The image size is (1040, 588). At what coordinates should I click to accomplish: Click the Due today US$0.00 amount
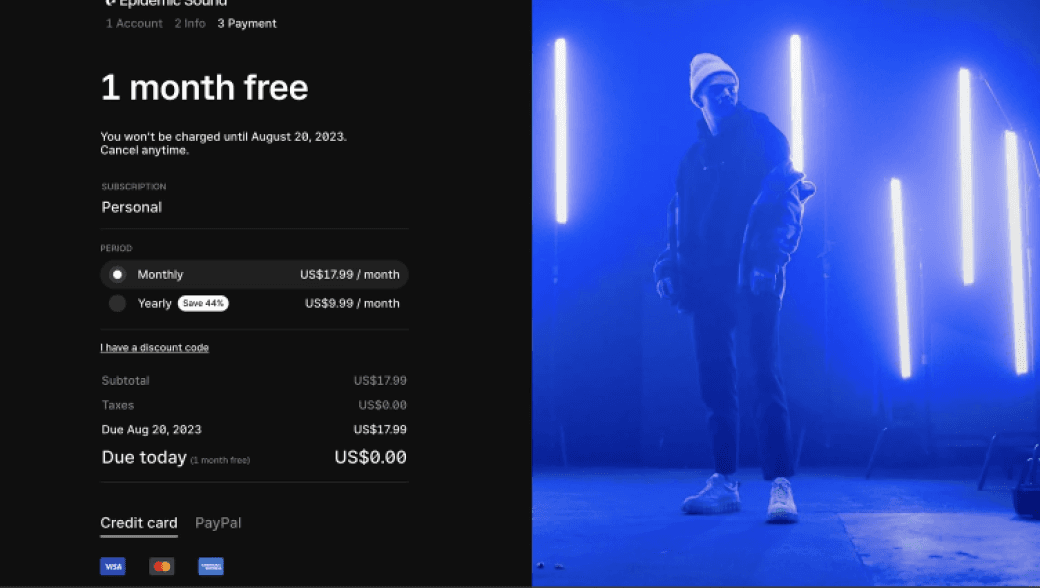click(370, 457)
